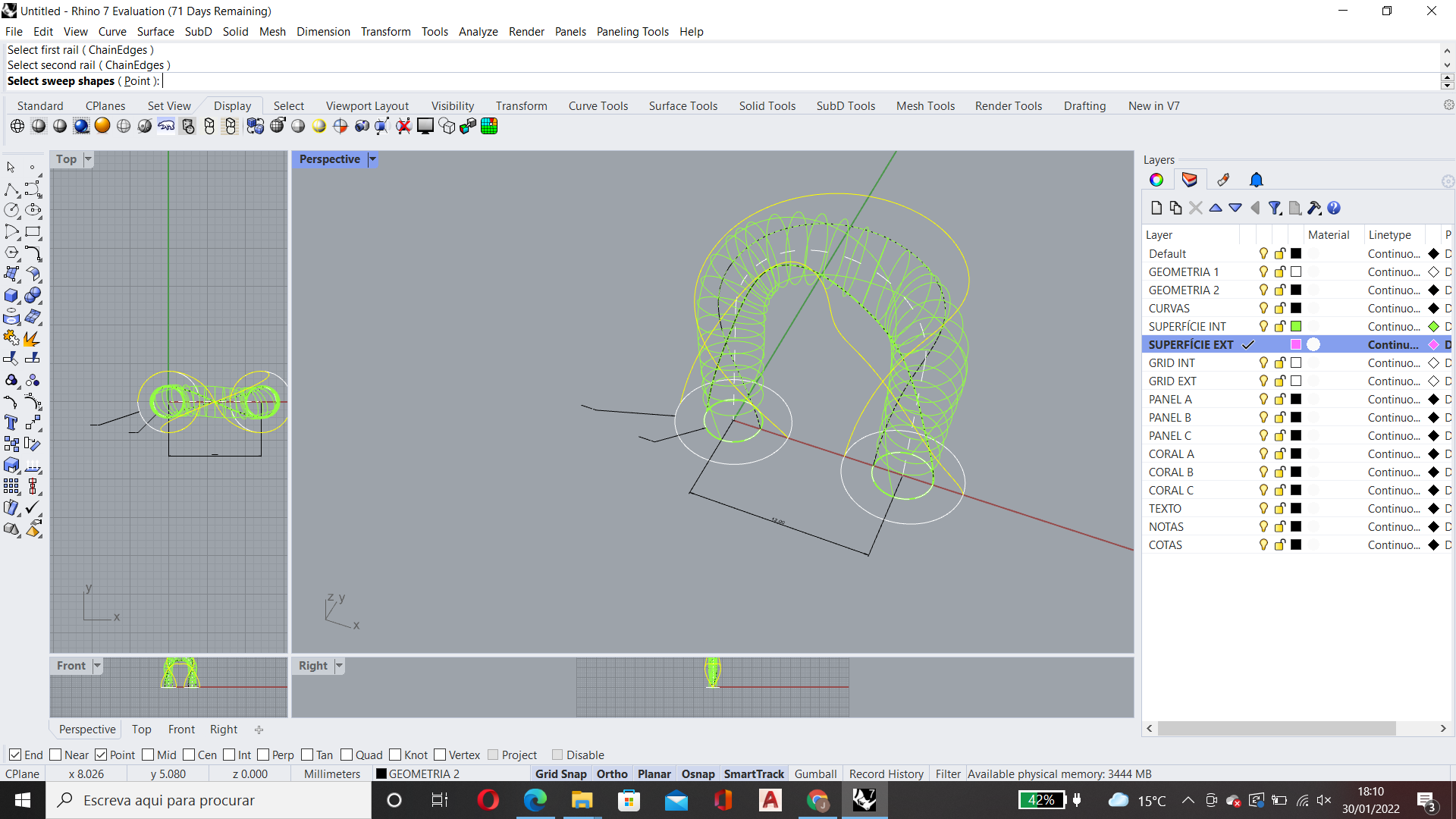Expand the Right viewport title menu arrow

339,666
